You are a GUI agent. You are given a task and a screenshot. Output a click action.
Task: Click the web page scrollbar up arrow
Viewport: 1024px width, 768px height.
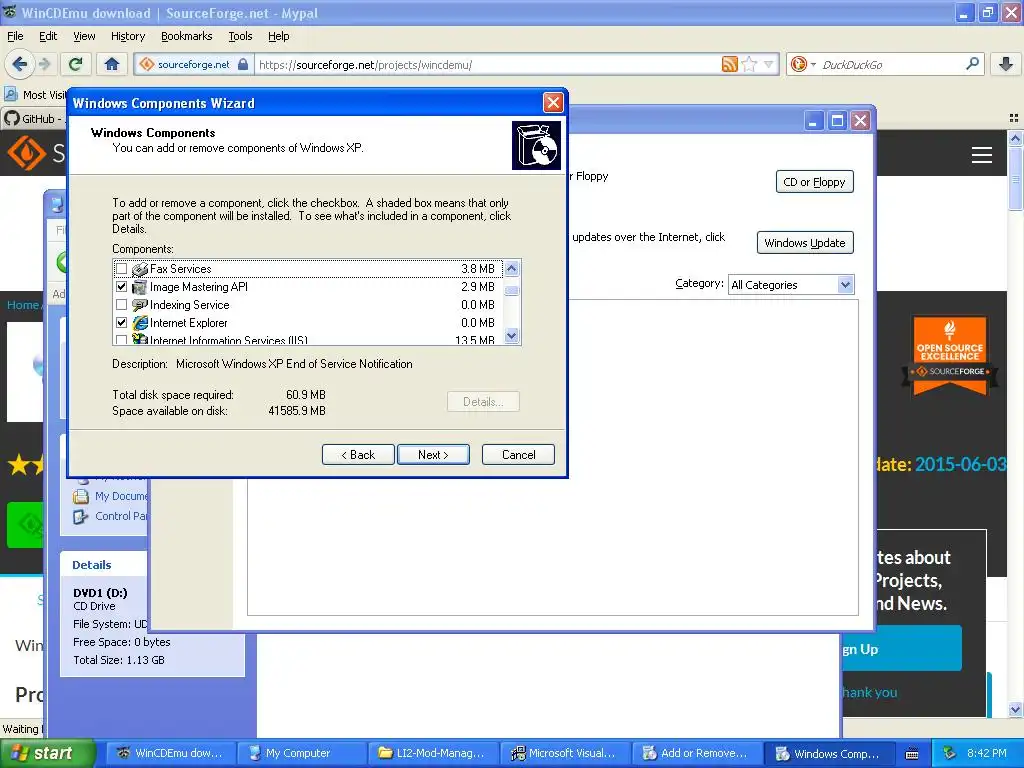[1015, 138]
